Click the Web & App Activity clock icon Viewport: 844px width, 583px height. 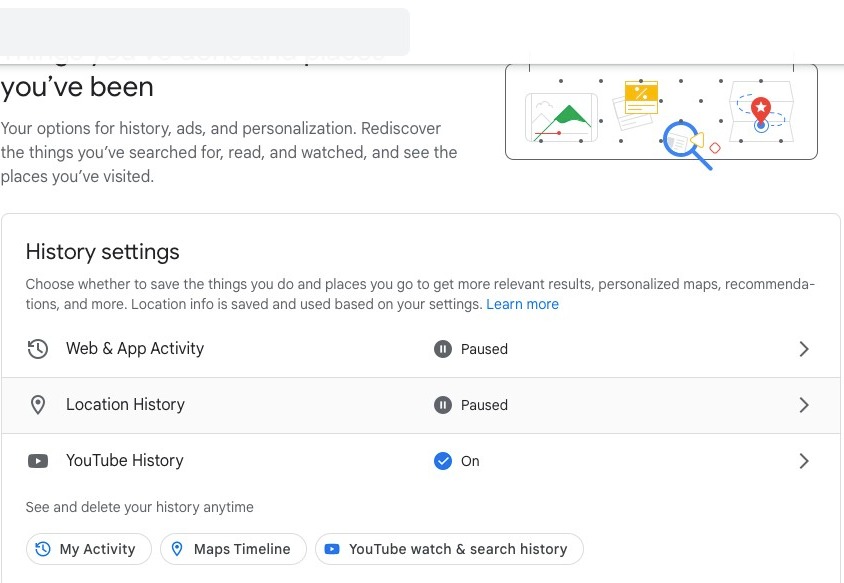[38, 349]
